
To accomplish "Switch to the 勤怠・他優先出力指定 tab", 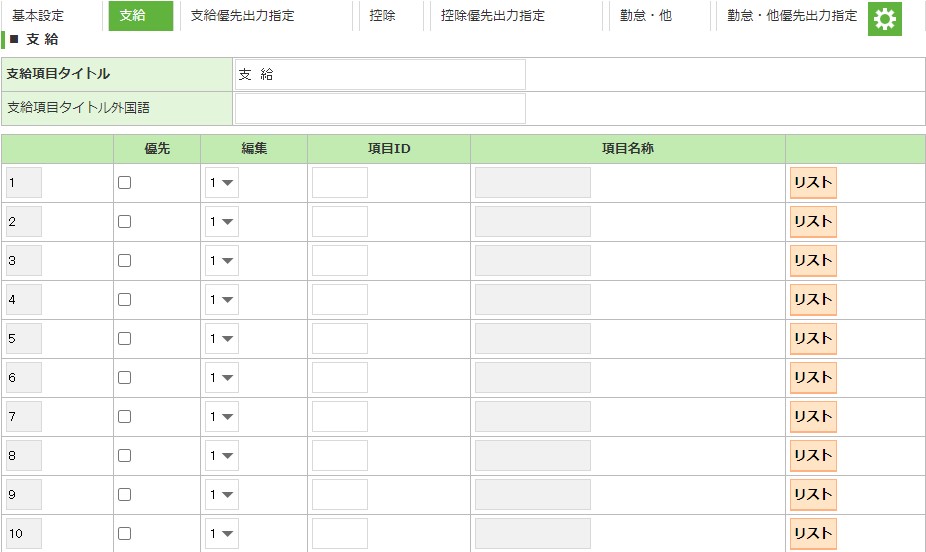I will tap(792, 16).
